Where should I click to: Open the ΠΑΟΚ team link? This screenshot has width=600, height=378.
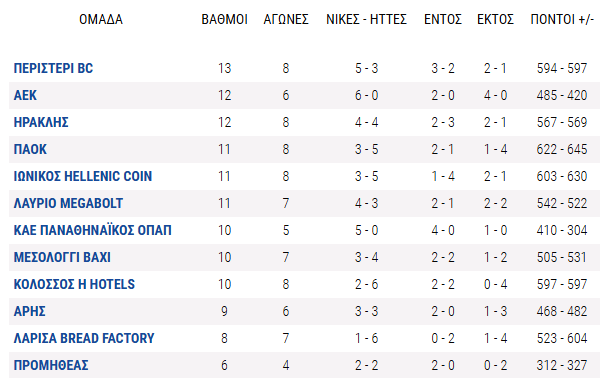(x=30, y=149)
